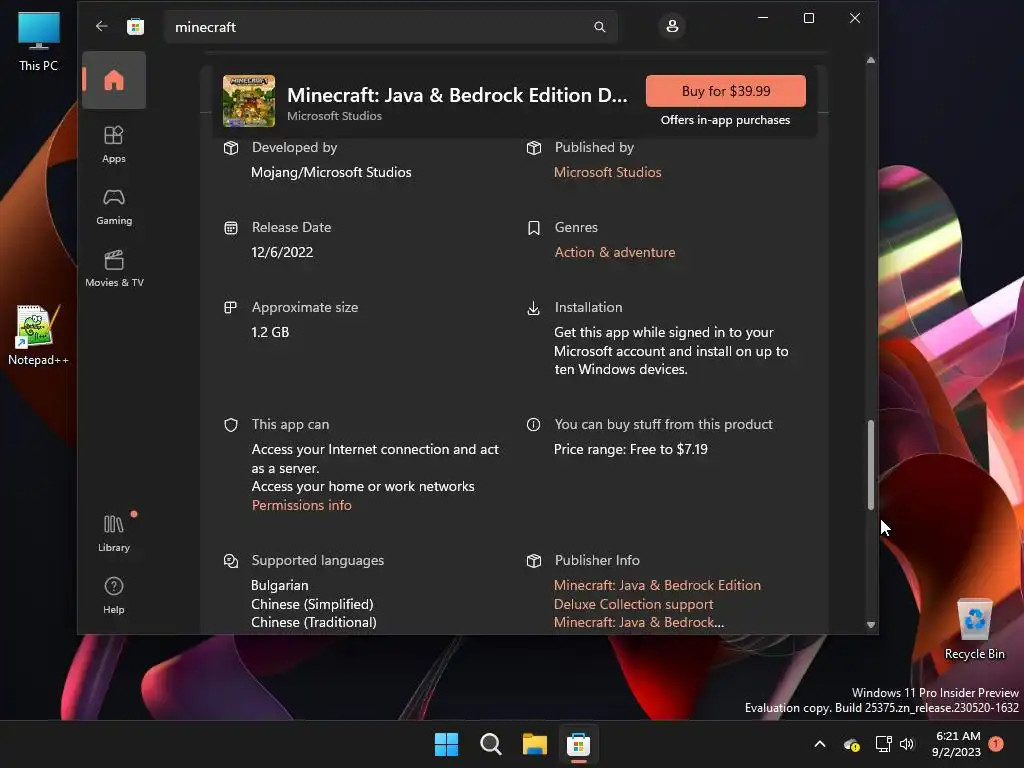This screenshot has width=1024, height=768.
Task: Click Microsoft Store icon in taskbar
Action: point(578,744)
